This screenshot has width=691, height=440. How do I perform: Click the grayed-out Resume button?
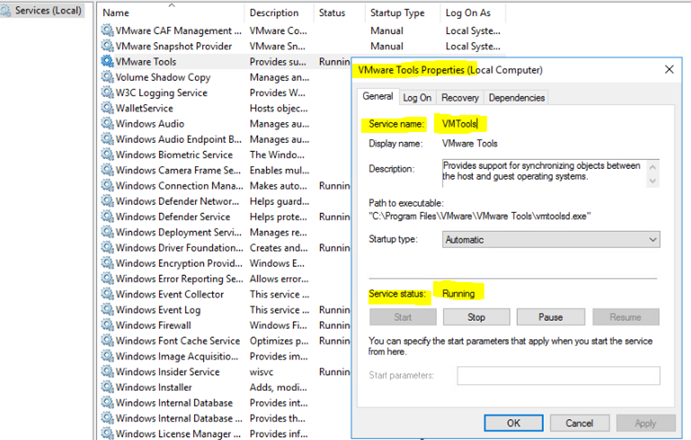click(x=626, y=317)
